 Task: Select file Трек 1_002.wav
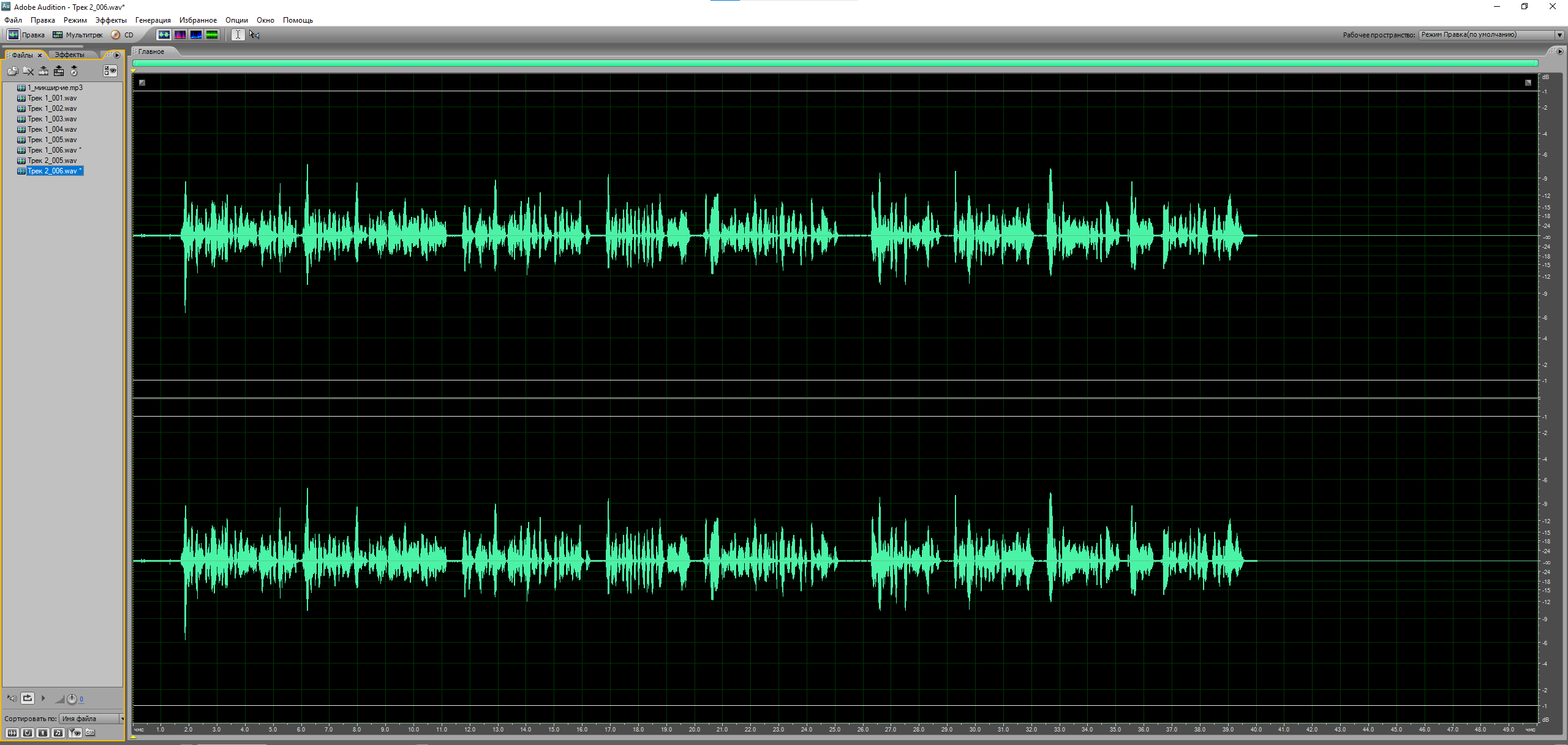point(52,108)
